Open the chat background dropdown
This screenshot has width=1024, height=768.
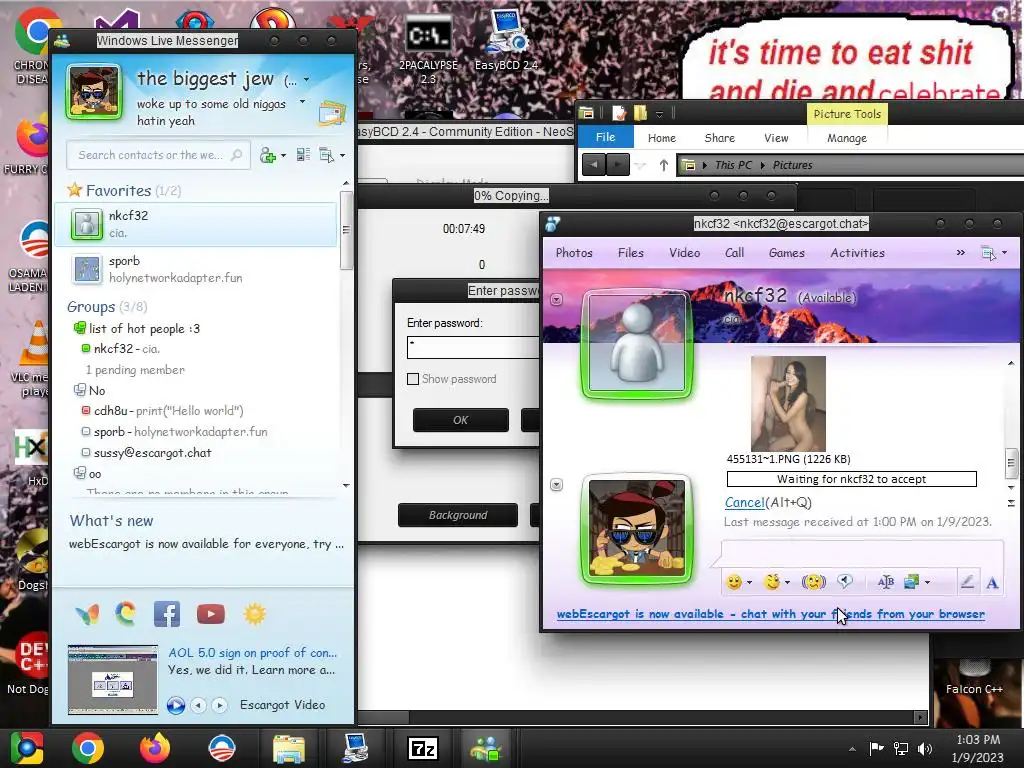(x=927, y=582)
